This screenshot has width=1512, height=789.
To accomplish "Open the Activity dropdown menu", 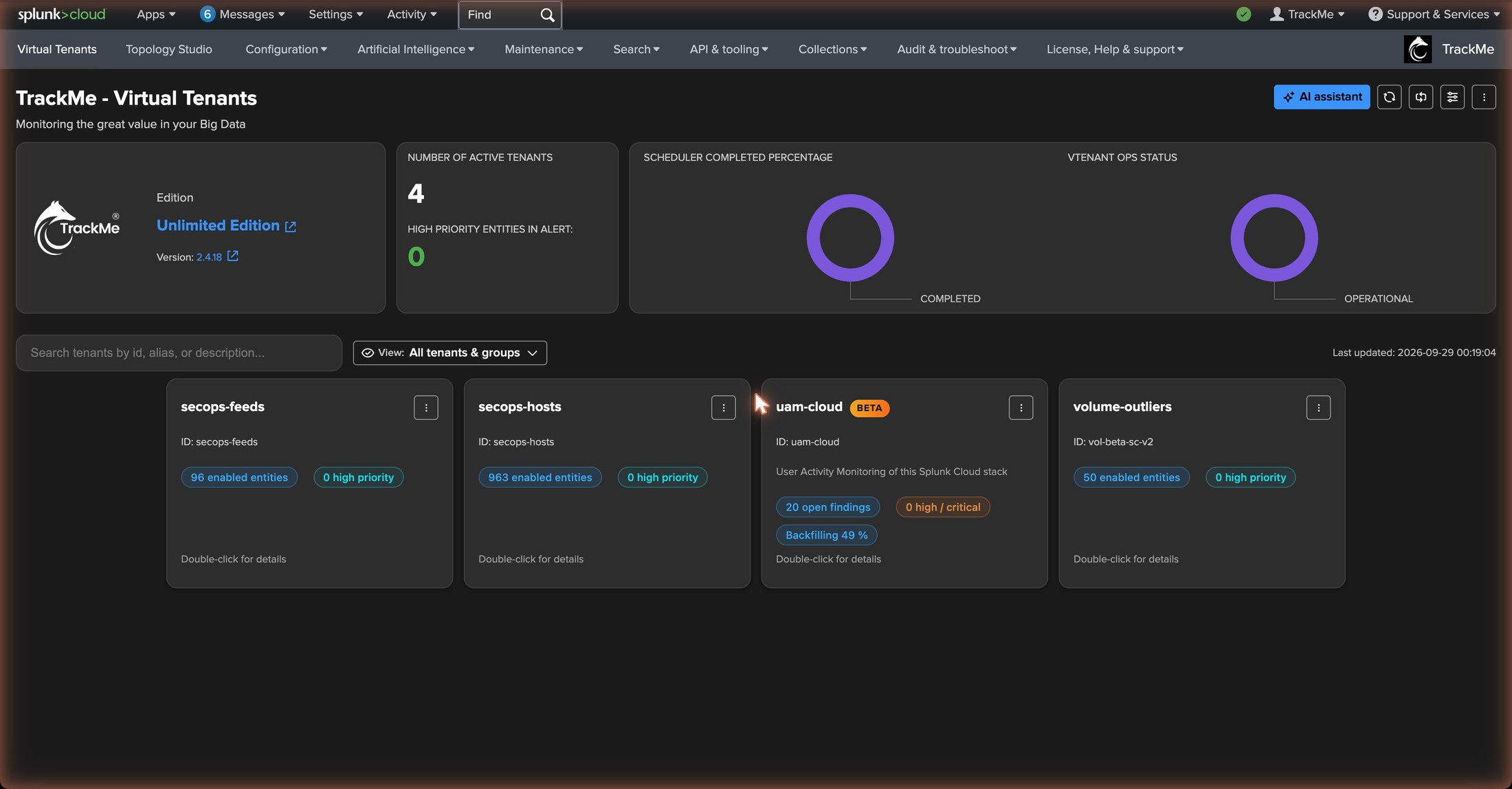I will pyautogui.click(x=412, y=14).
